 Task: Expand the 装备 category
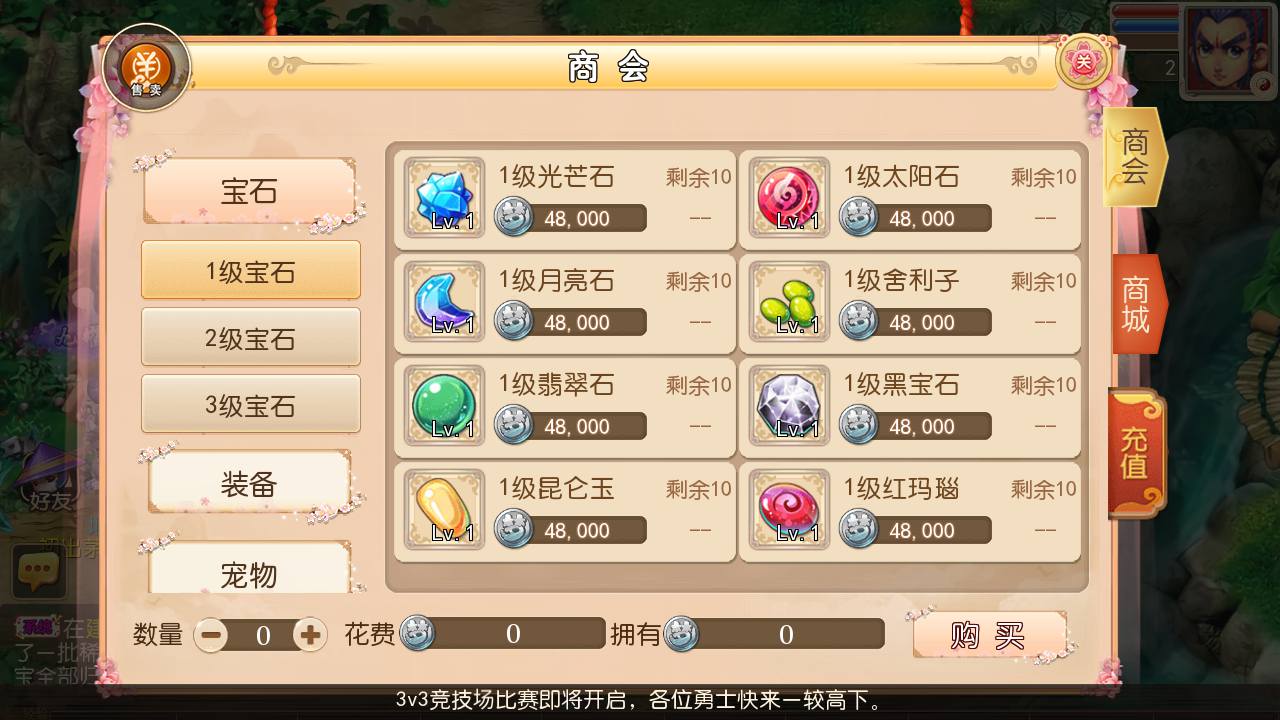[x=249, y=484]
